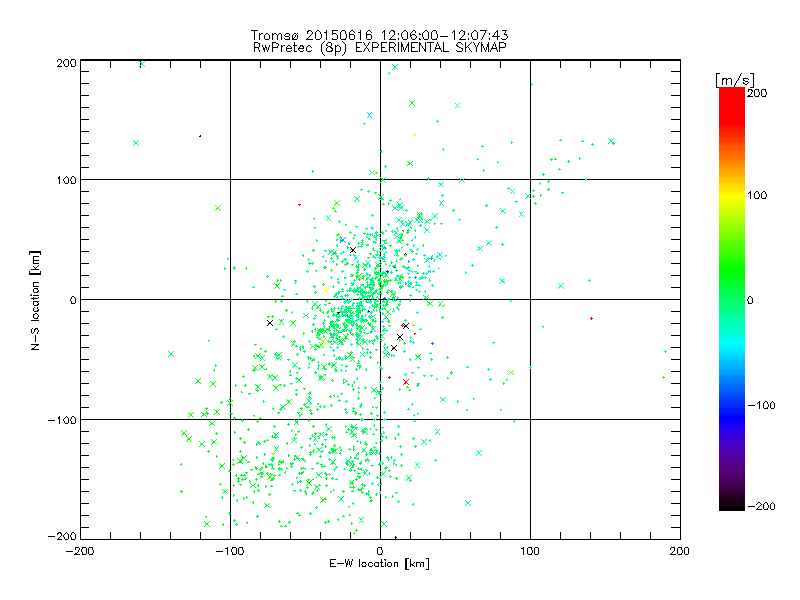800x600 pixels.
Task: Click the 'N-S location [km]' axis label
Action: [x=35, y=300]
